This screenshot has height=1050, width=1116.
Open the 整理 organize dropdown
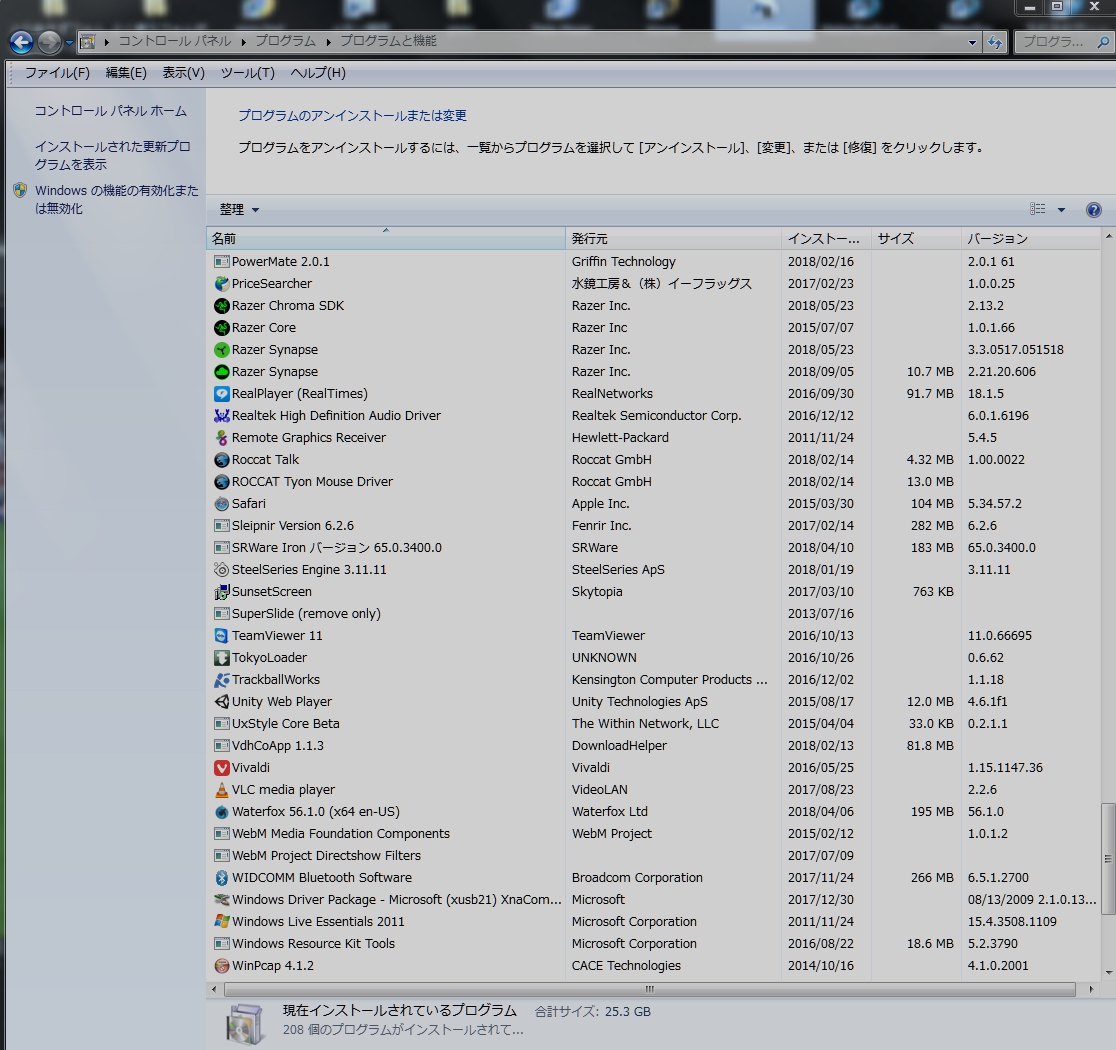point(239,210)
